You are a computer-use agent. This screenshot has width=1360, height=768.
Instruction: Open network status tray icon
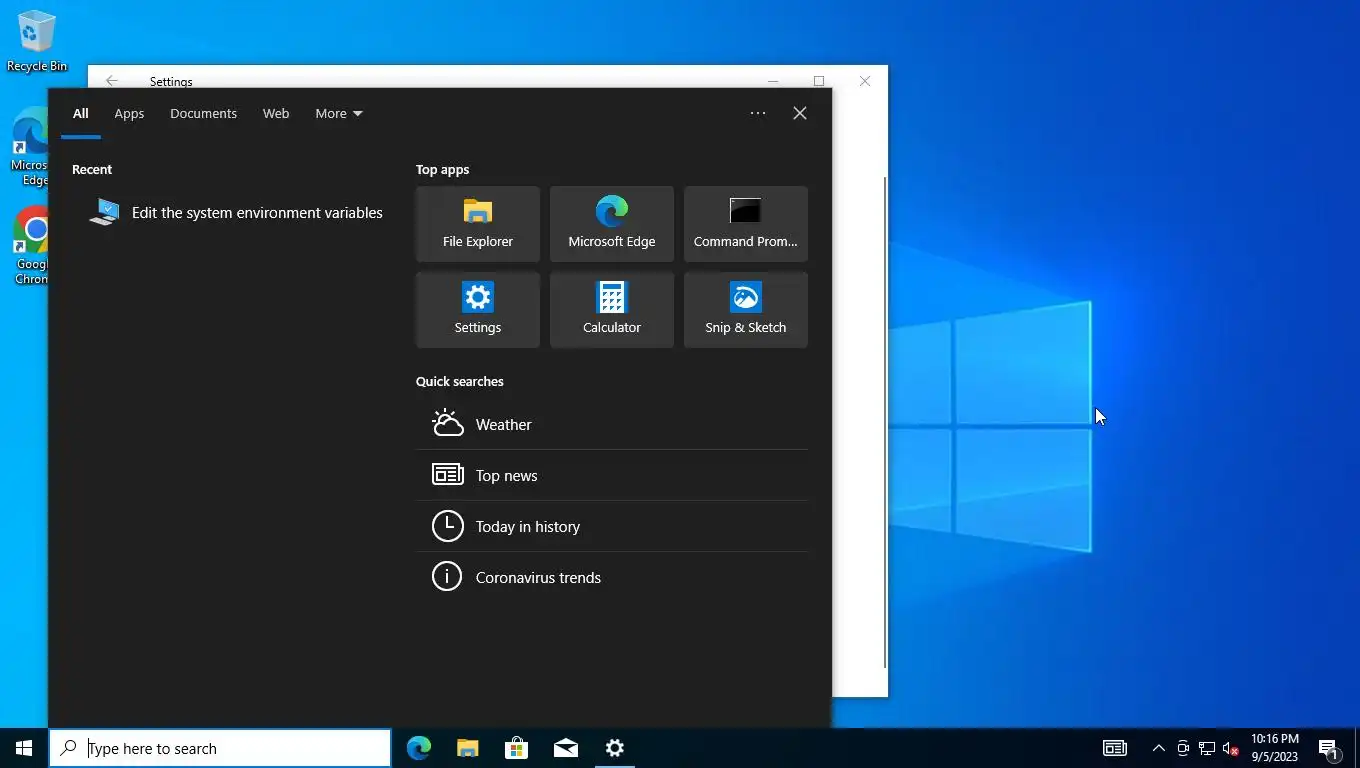1207,748
